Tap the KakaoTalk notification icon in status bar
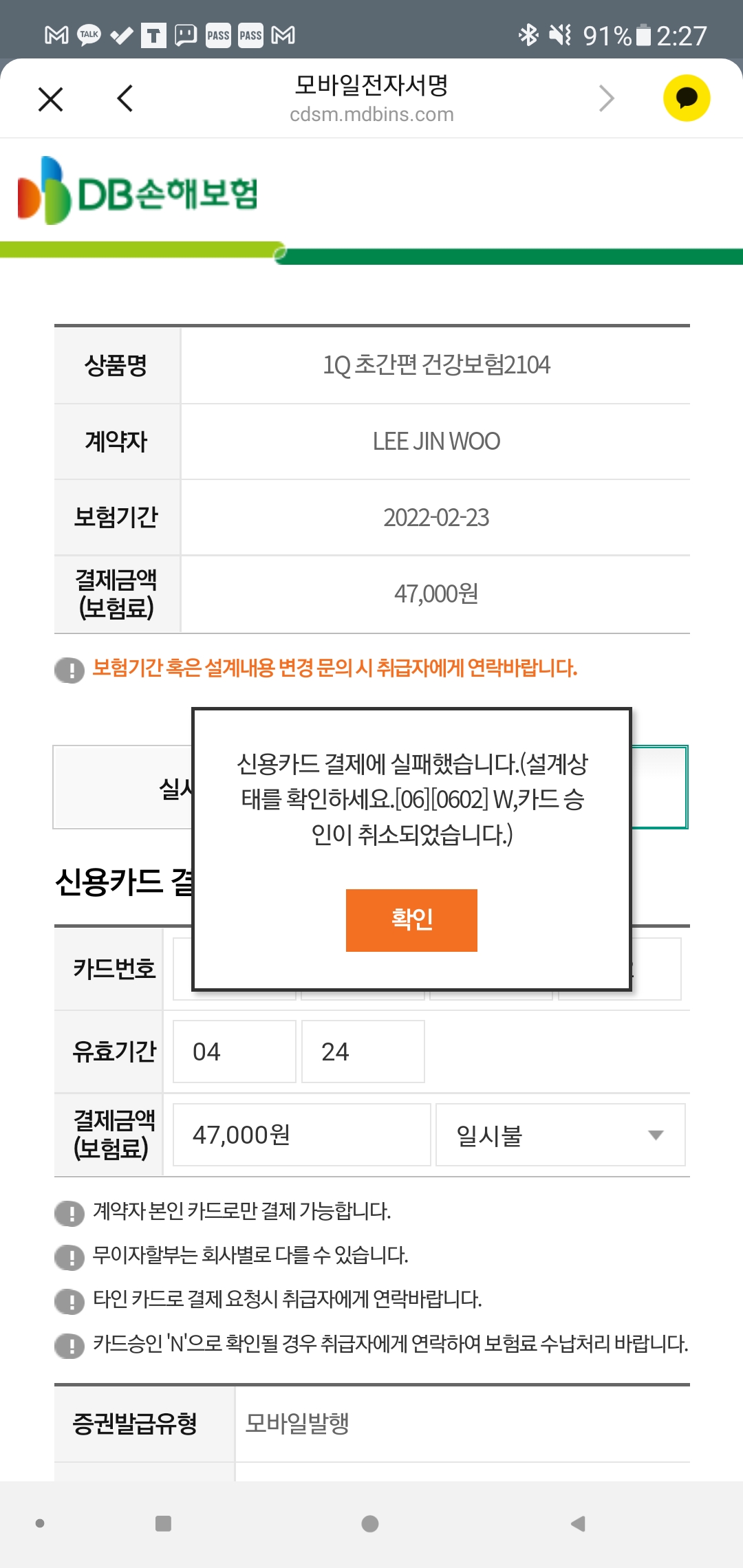743x1568 pixels. pyautogui.click(x=89, y=35)
